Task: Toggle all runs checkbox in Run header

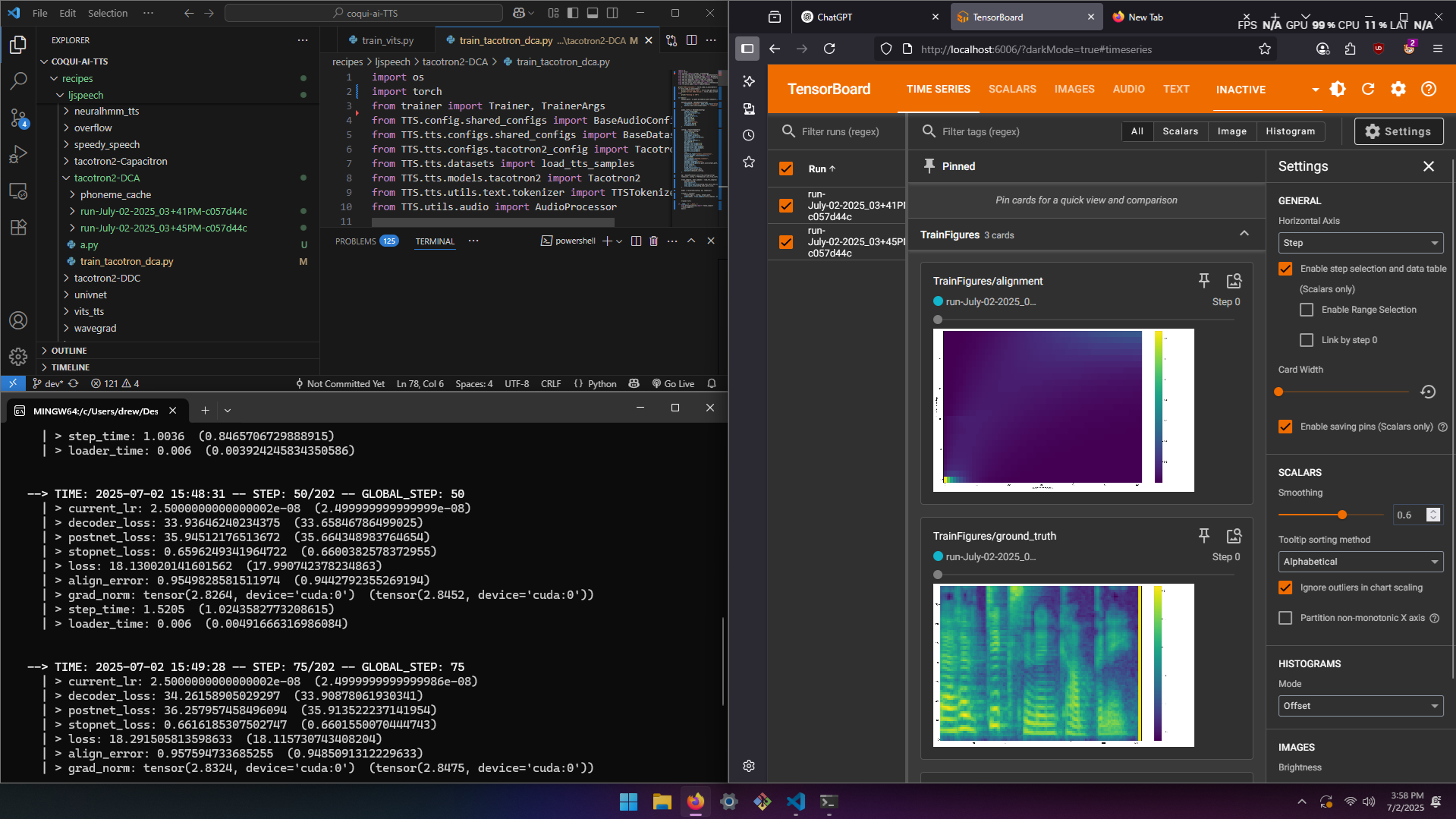Action: pyautogui.click(x=786, y=169)
